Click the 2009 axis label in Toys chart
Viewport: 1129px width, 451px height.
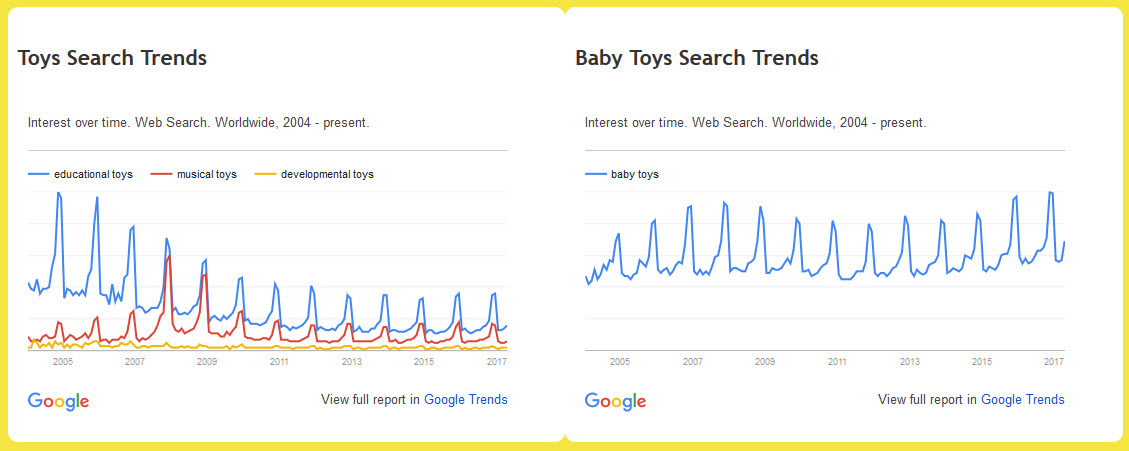tap(207, 361)
